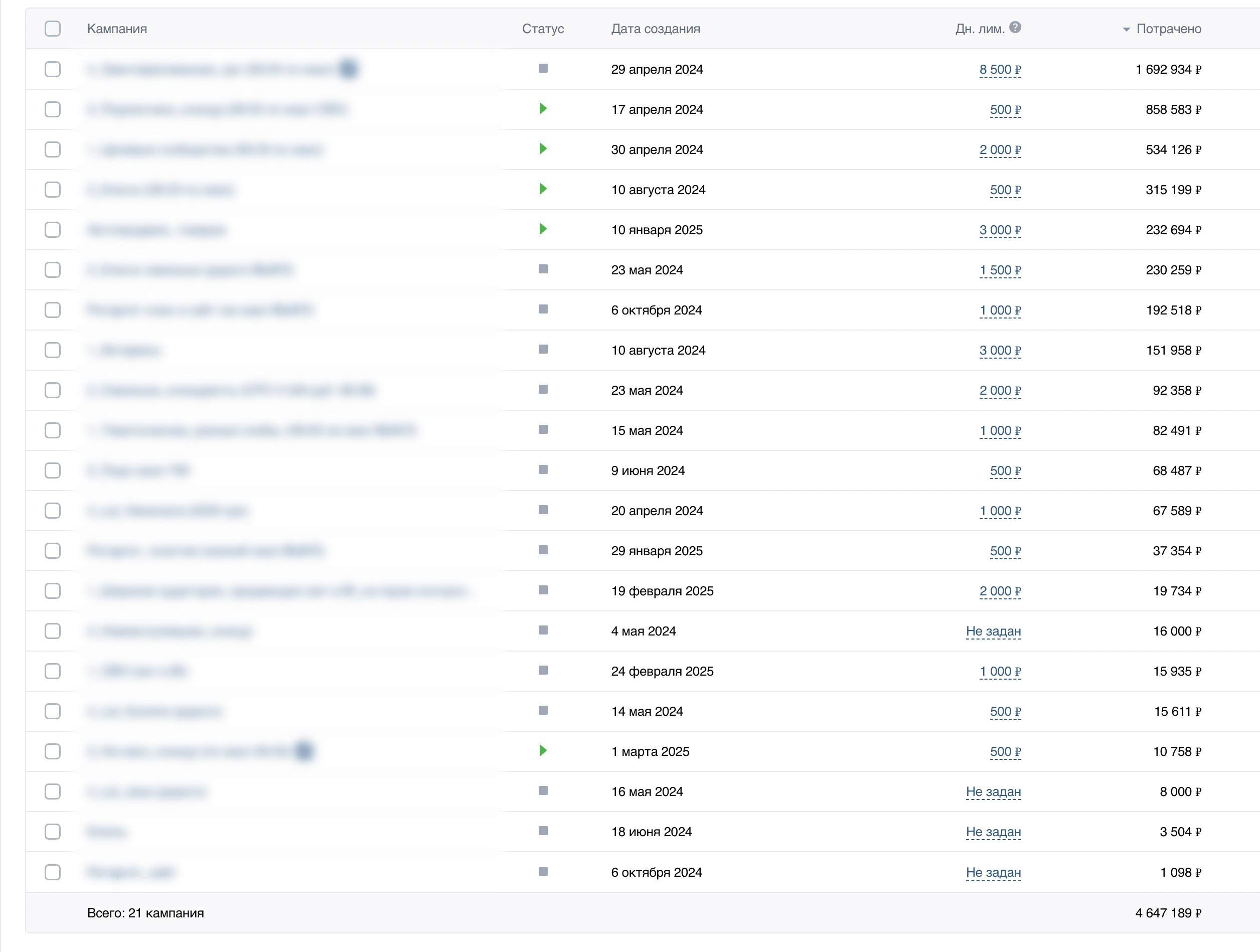Click stopped status icon for 18 июня 2024 campaign
The width and height of the screenshot is (1260, 952).
click(543, 831)
